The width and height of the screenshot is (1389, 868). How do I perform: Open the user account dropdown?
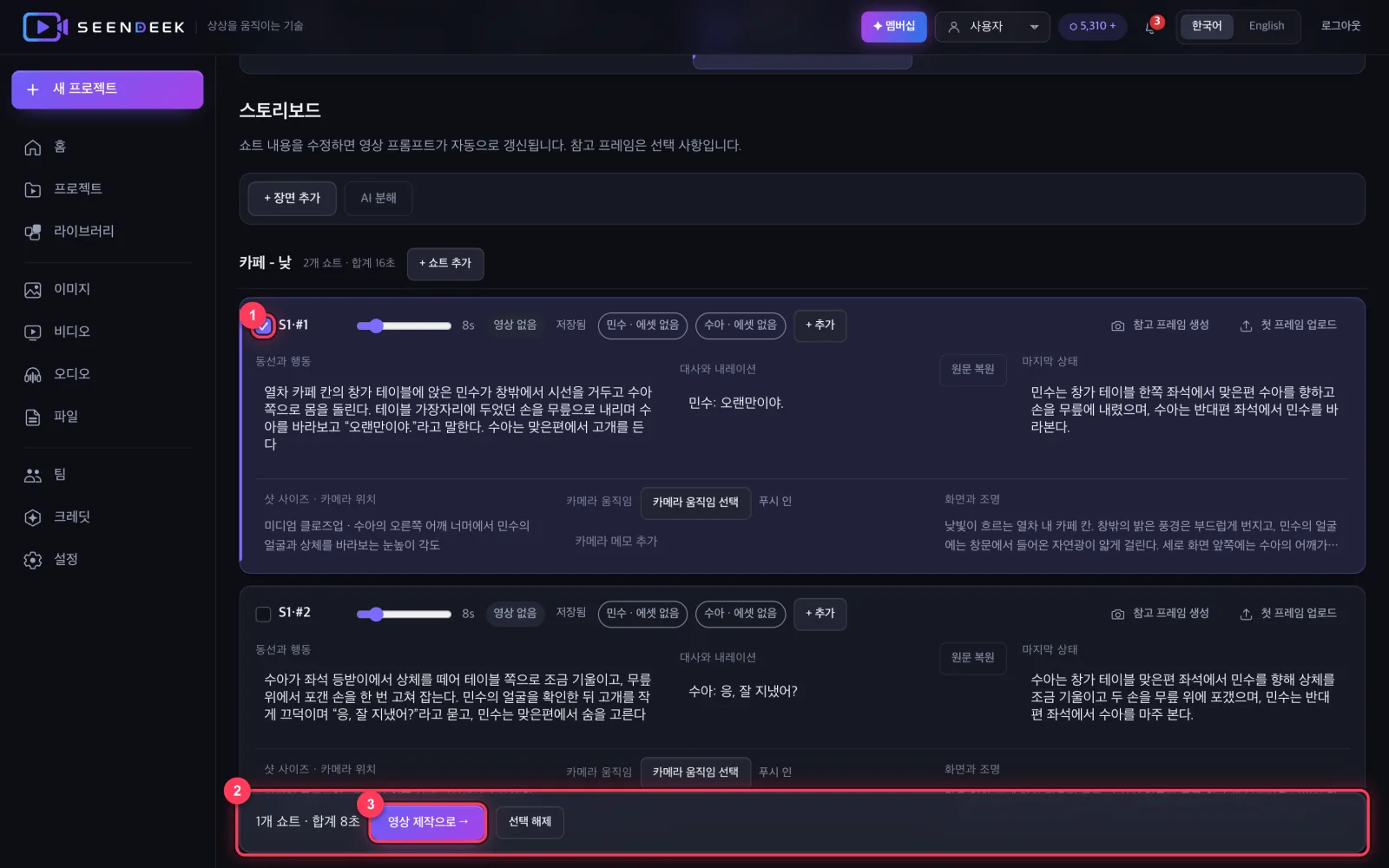pyautogui.click(x=992, y=27)
